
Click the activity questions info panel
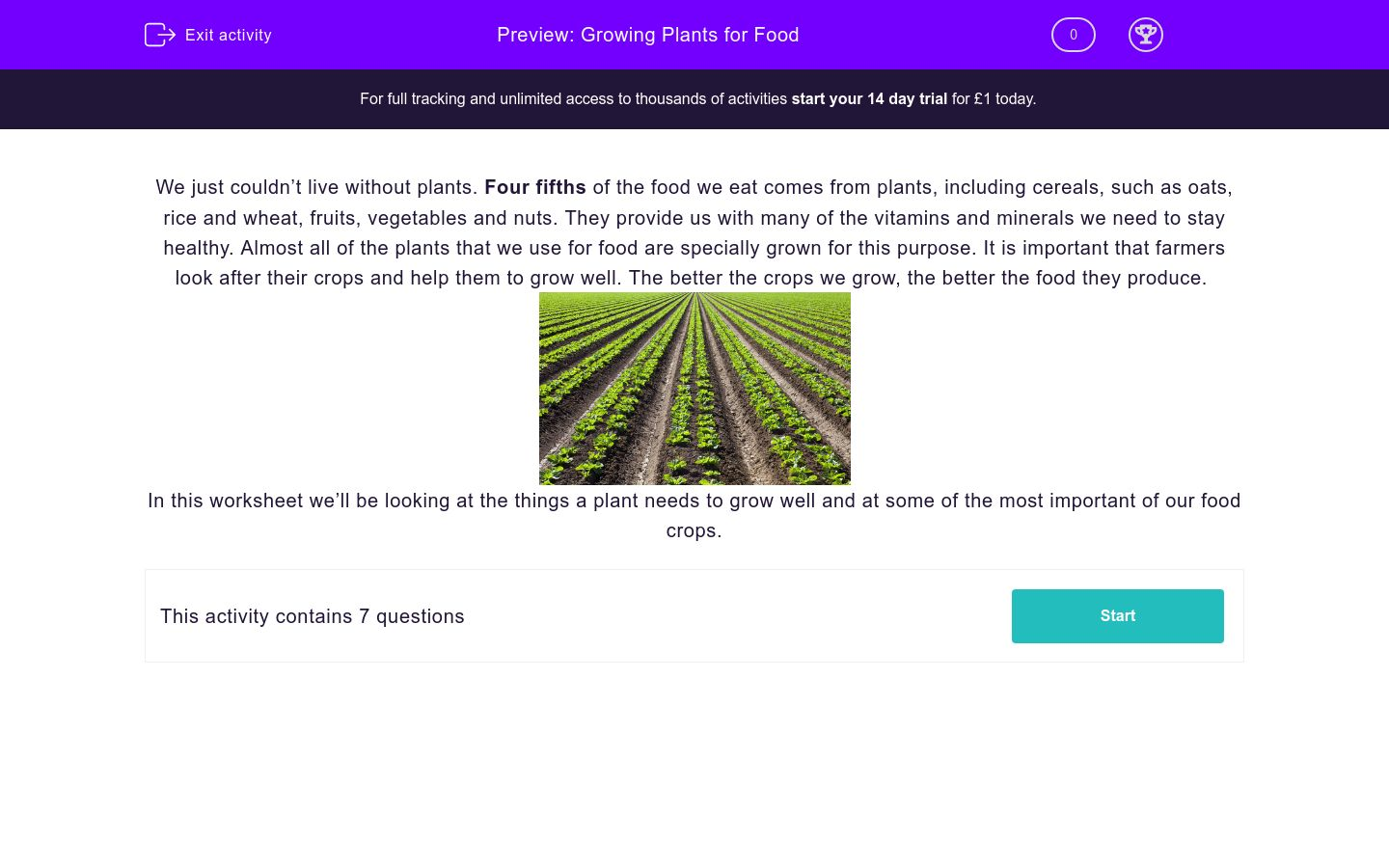694,615
